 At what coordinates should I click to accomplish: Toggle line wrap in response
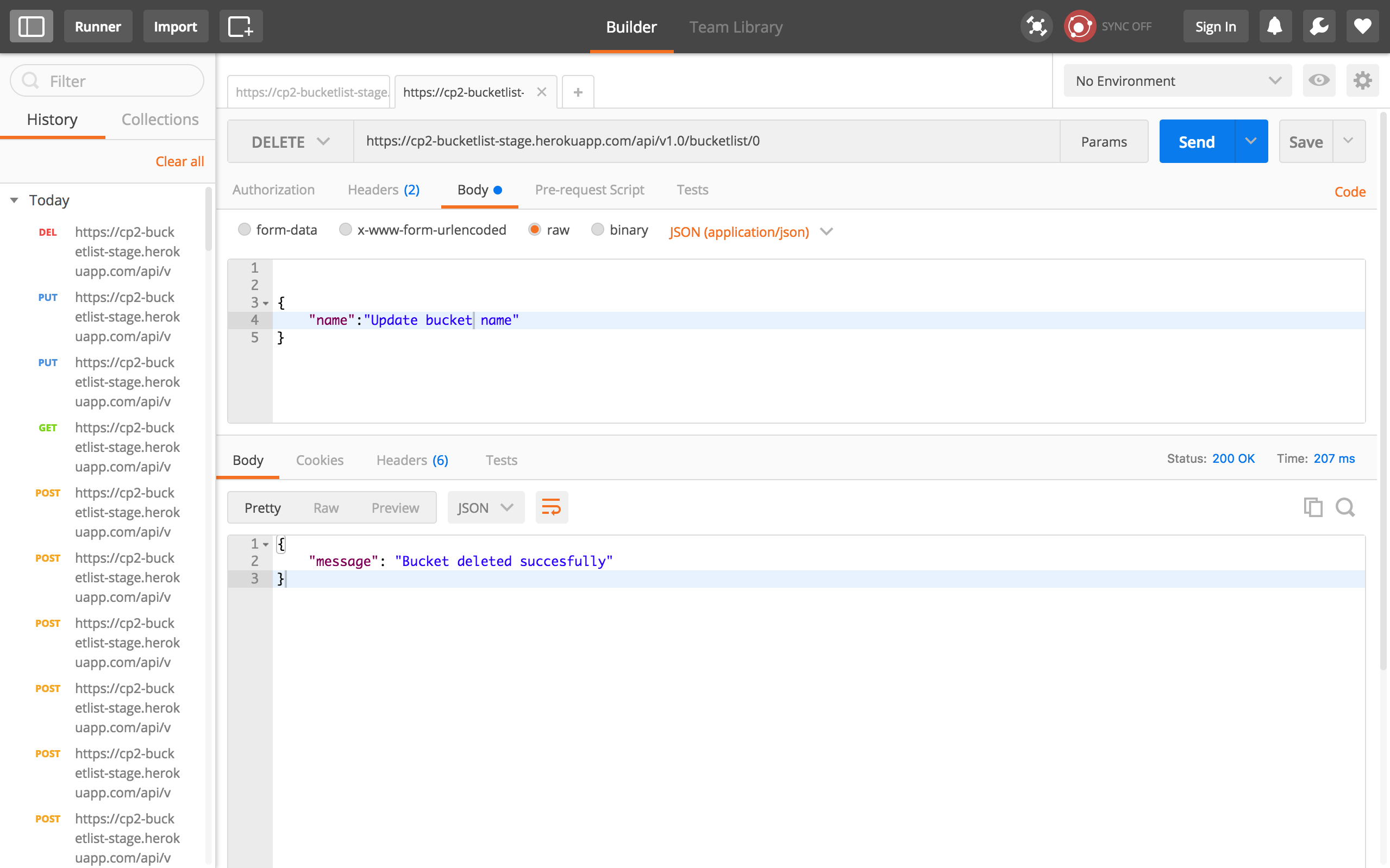coord(551,507)
